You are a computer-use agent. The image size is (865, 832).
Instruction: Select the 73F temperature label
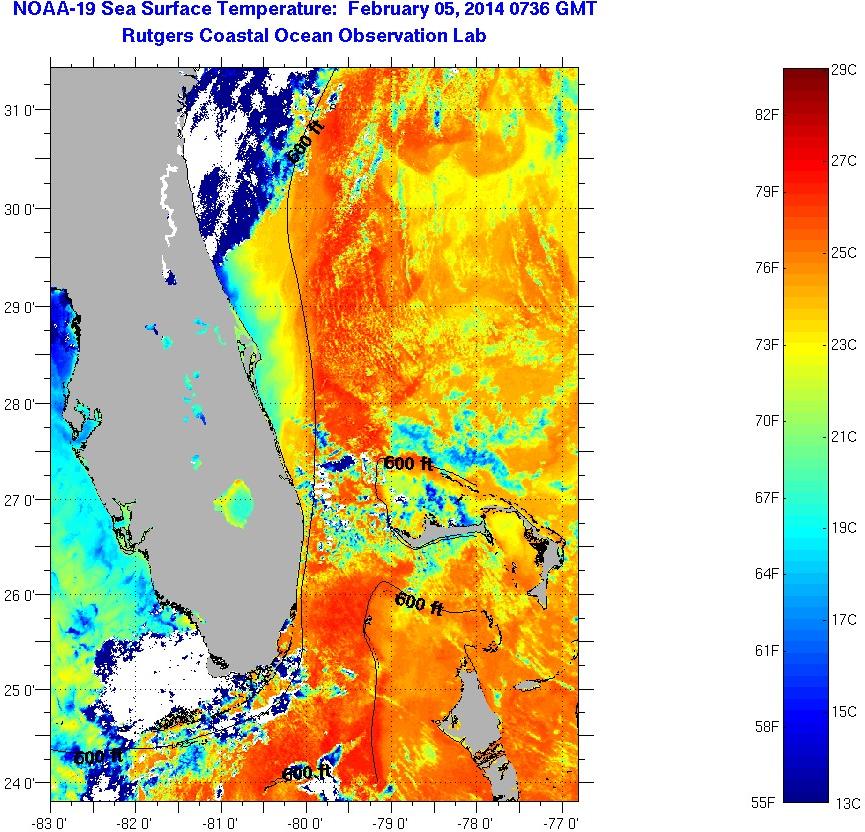point(766,345)
